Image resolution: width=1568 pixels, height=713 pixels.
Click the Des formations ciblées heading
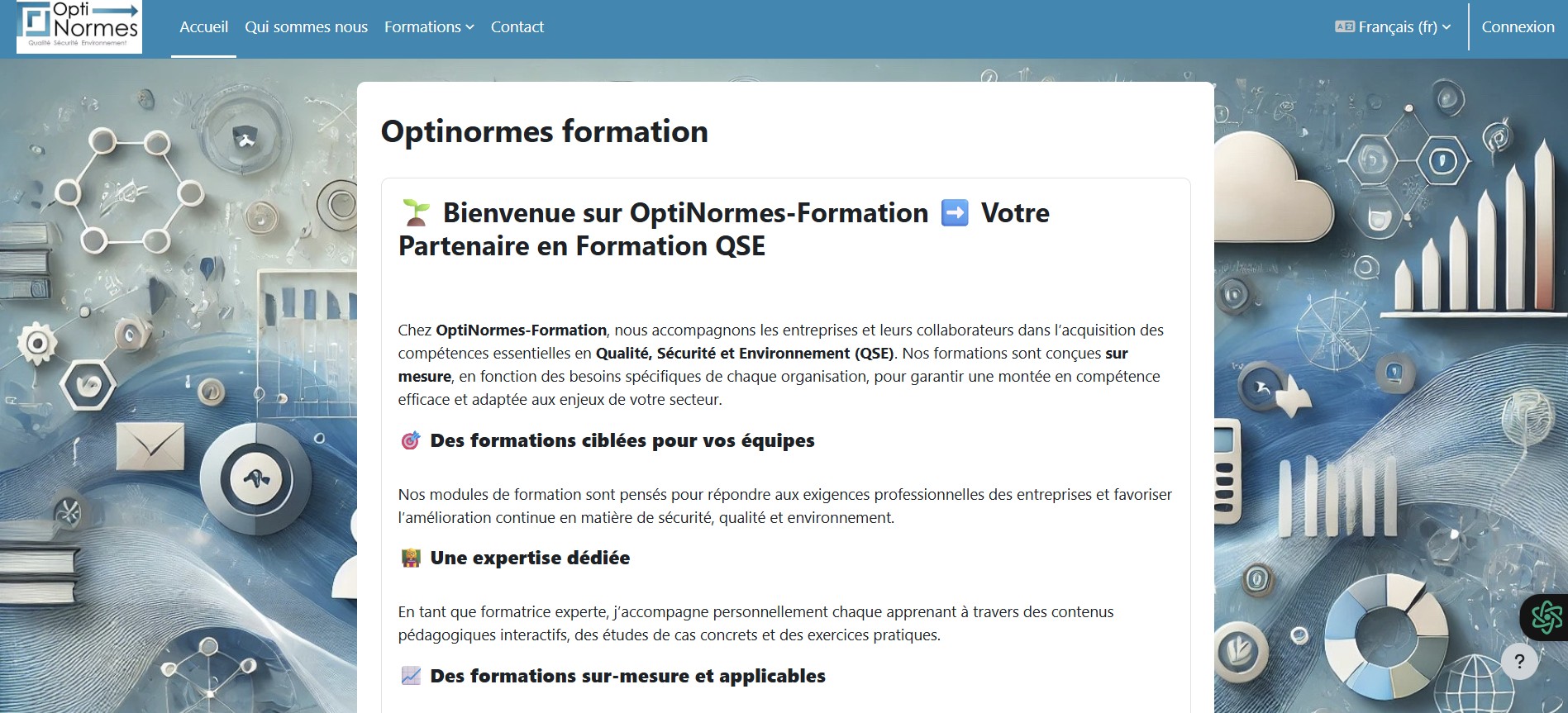pos(622,440)
